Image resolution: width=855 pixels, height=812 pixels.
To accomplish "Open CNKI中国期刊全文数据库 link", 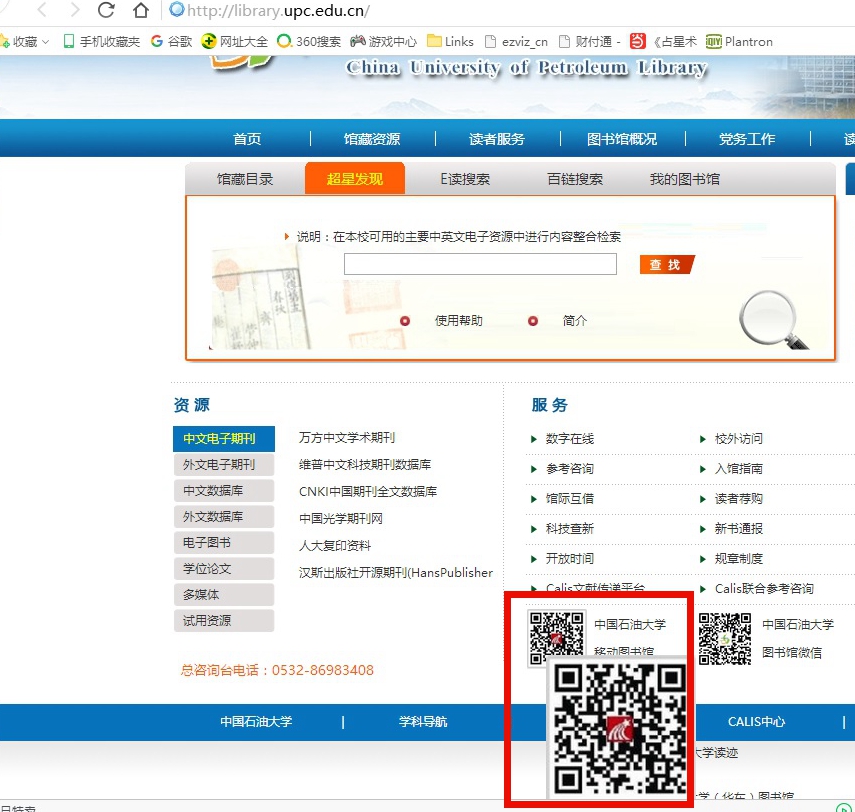I will (368, 491).
